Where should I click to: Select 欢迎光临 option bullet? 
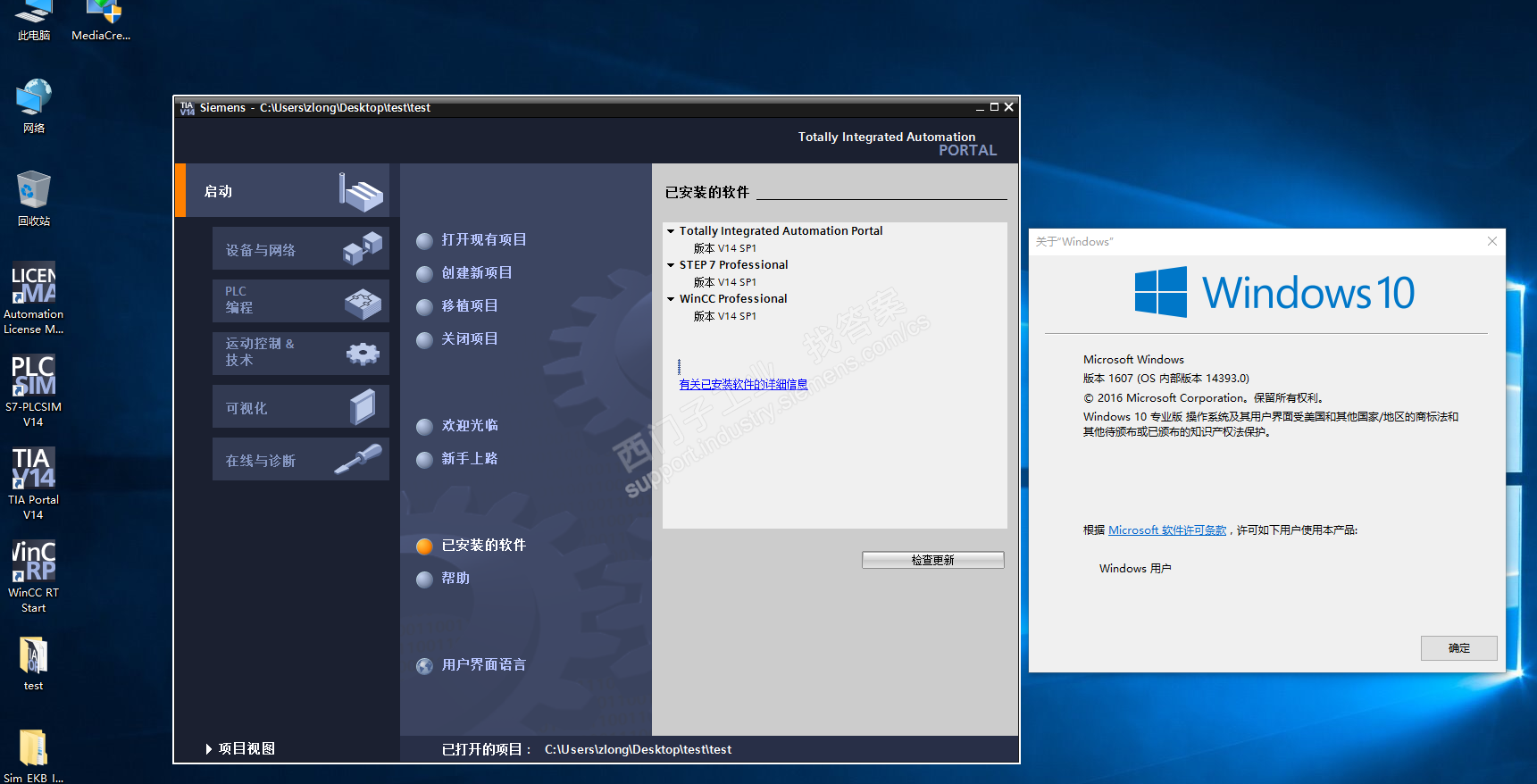pos(425,427)
